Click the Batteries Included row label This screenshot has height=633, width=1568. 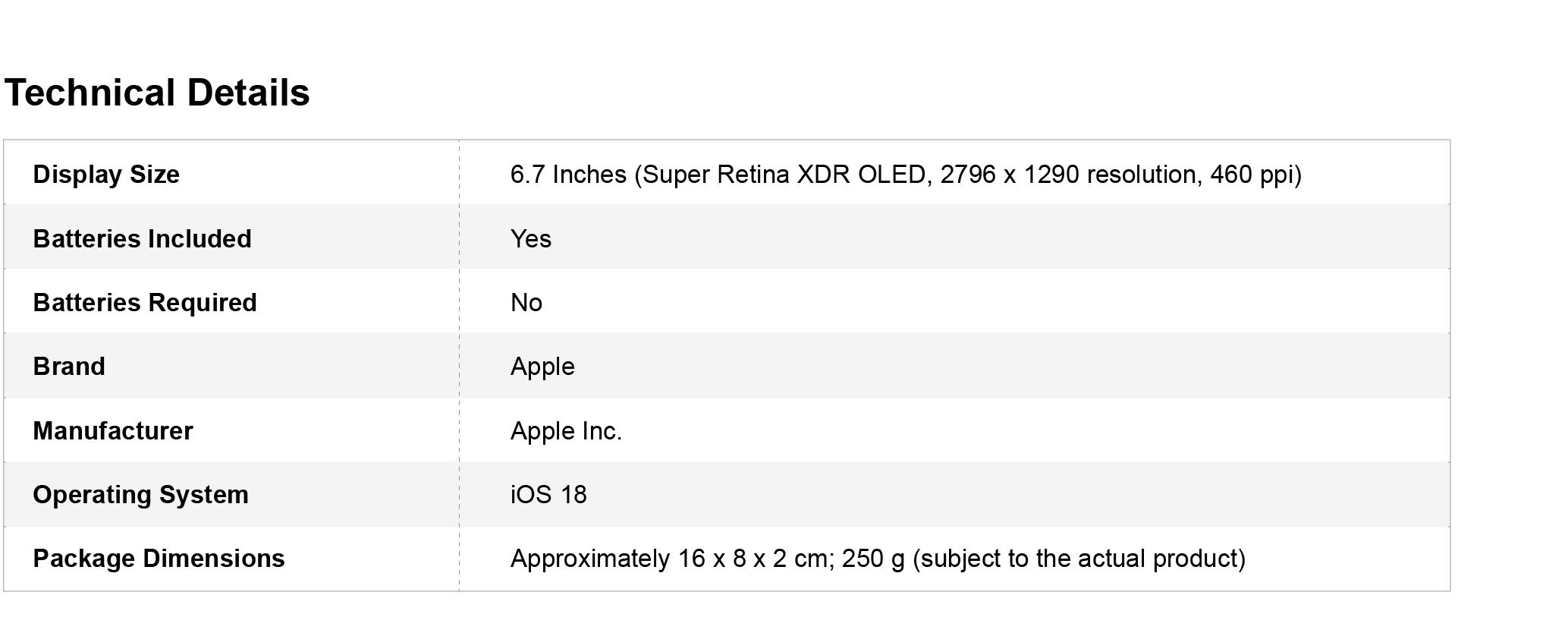[x=142, y=239]
